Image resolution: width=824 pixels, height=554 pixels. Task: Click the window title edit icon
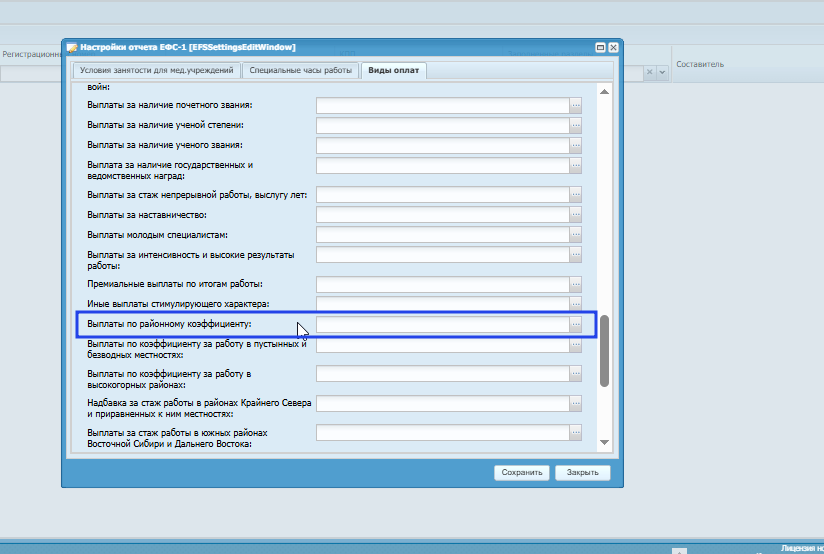72,48
